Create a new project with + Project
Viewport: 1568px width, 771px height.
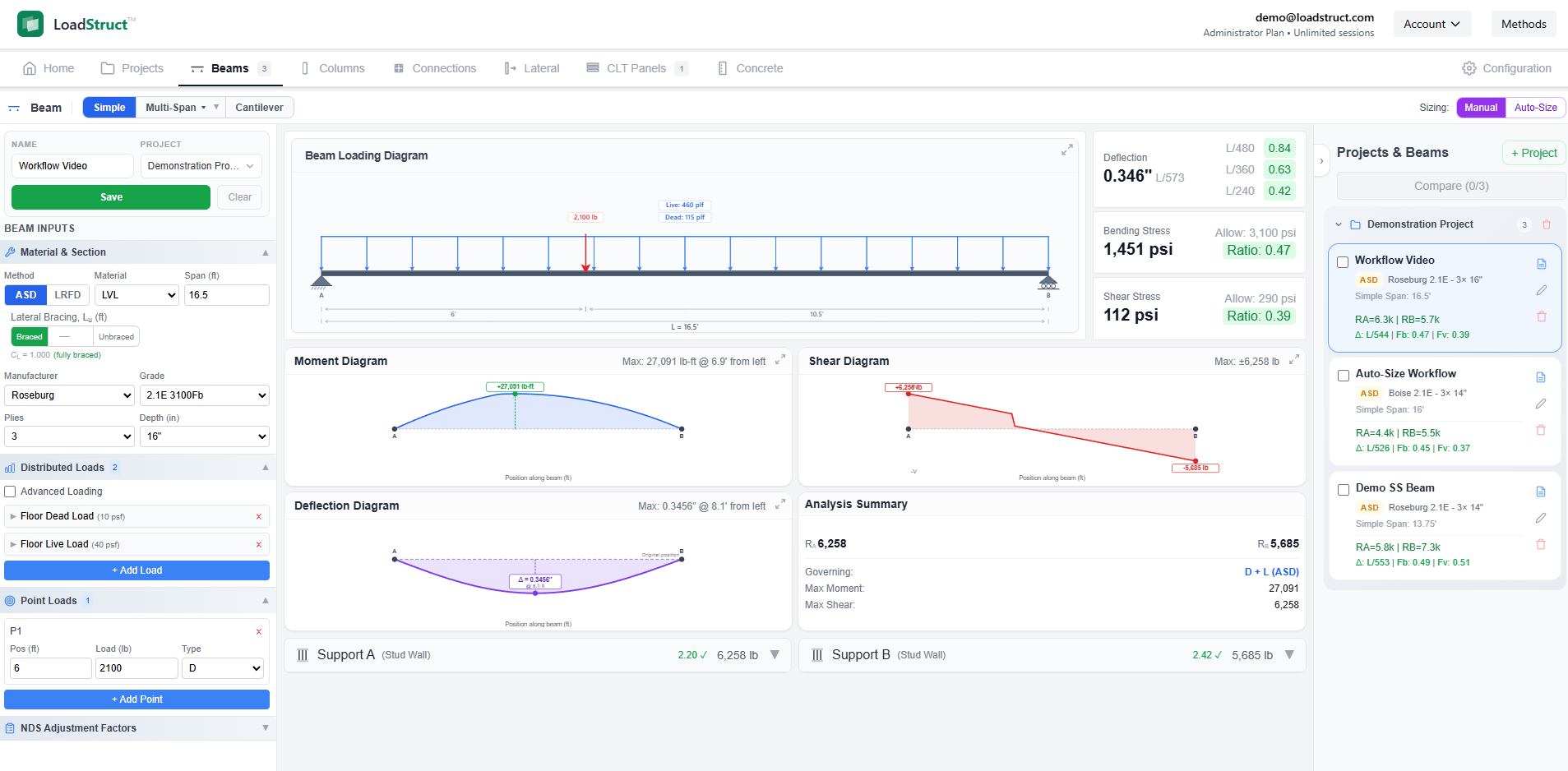(x=1534, y=153)
